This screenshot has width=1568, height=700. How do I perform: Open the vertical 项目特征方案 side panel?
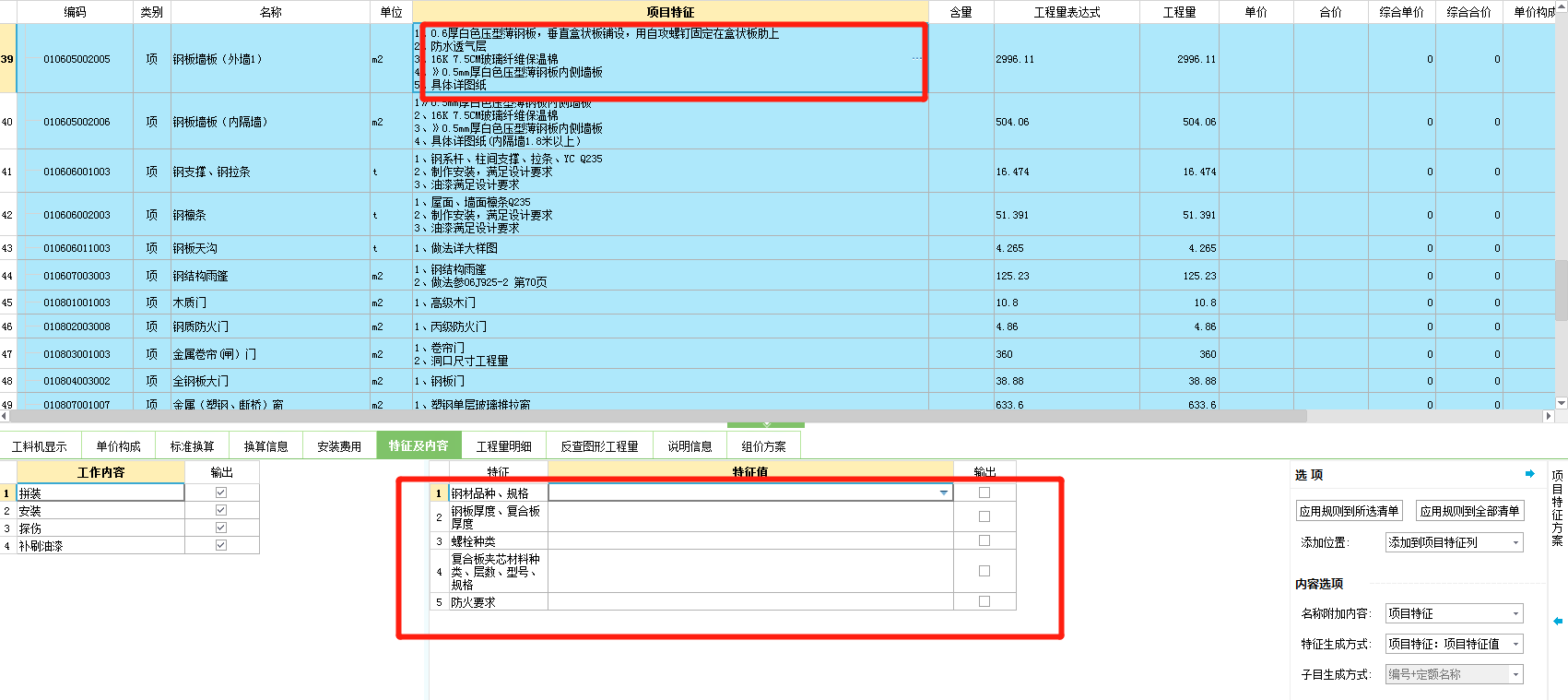click(x=1558, y=507)
